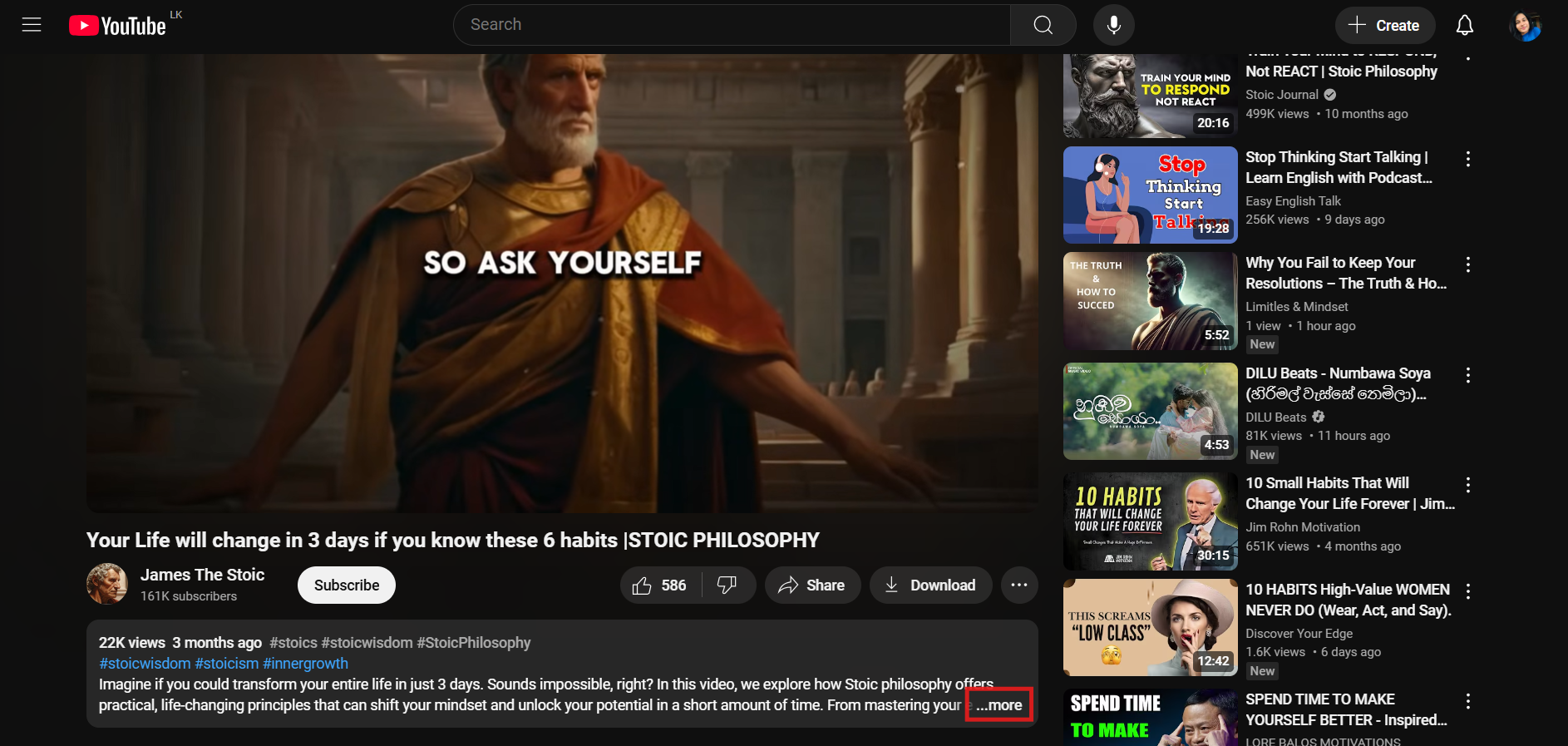Click the 22K views text
Screen dimensions: 1568x746
coord(132,643)
